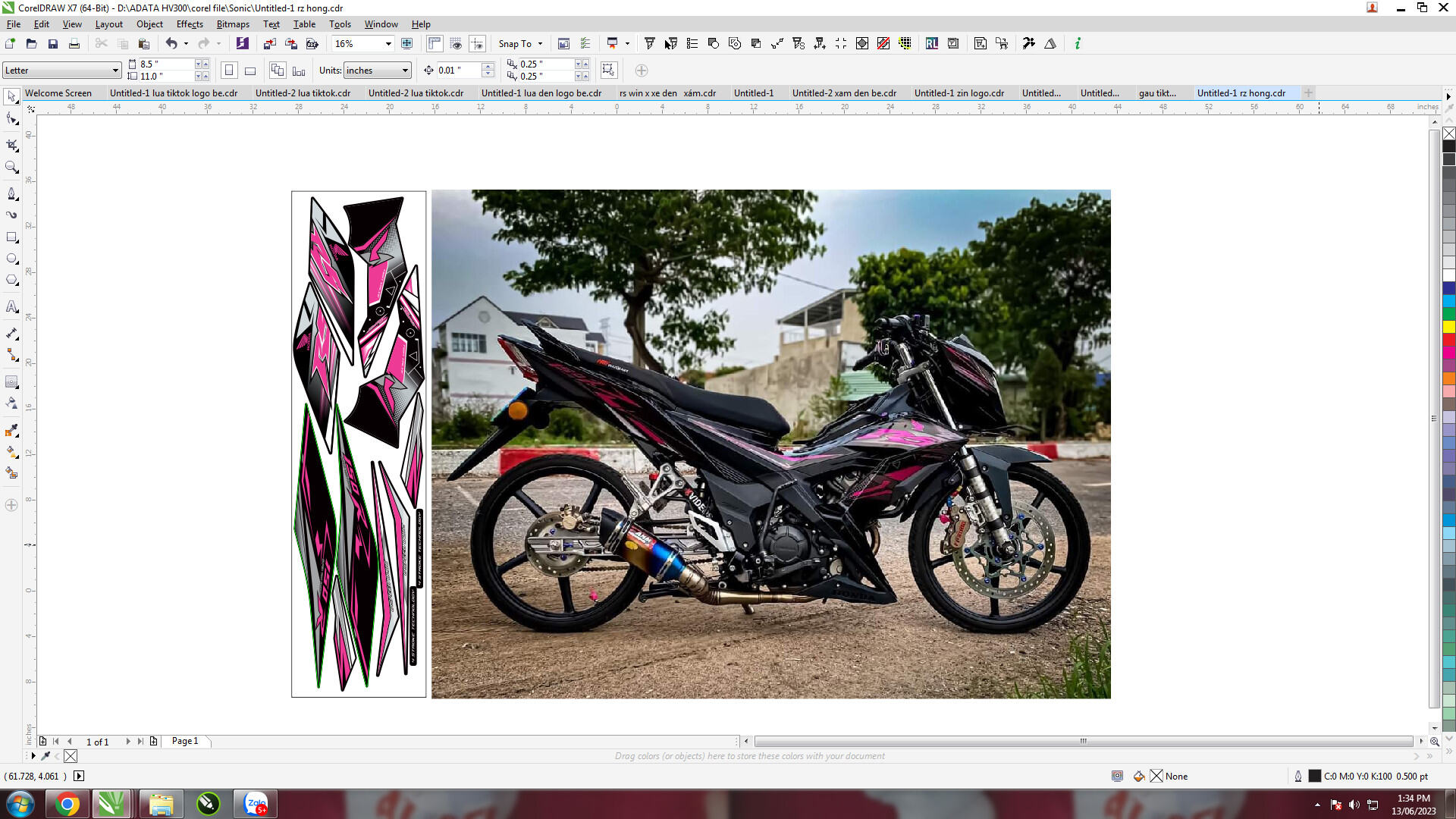Toggle Show Rulers button
The image size is (1456, 819).
coord(435,44)
